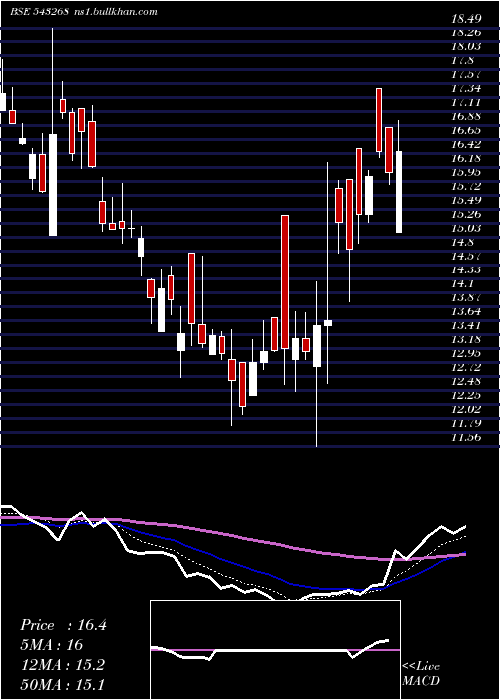The image size is (500, 700).
Task: Select the 11.79 axis label
Action: tap(466, 423)
